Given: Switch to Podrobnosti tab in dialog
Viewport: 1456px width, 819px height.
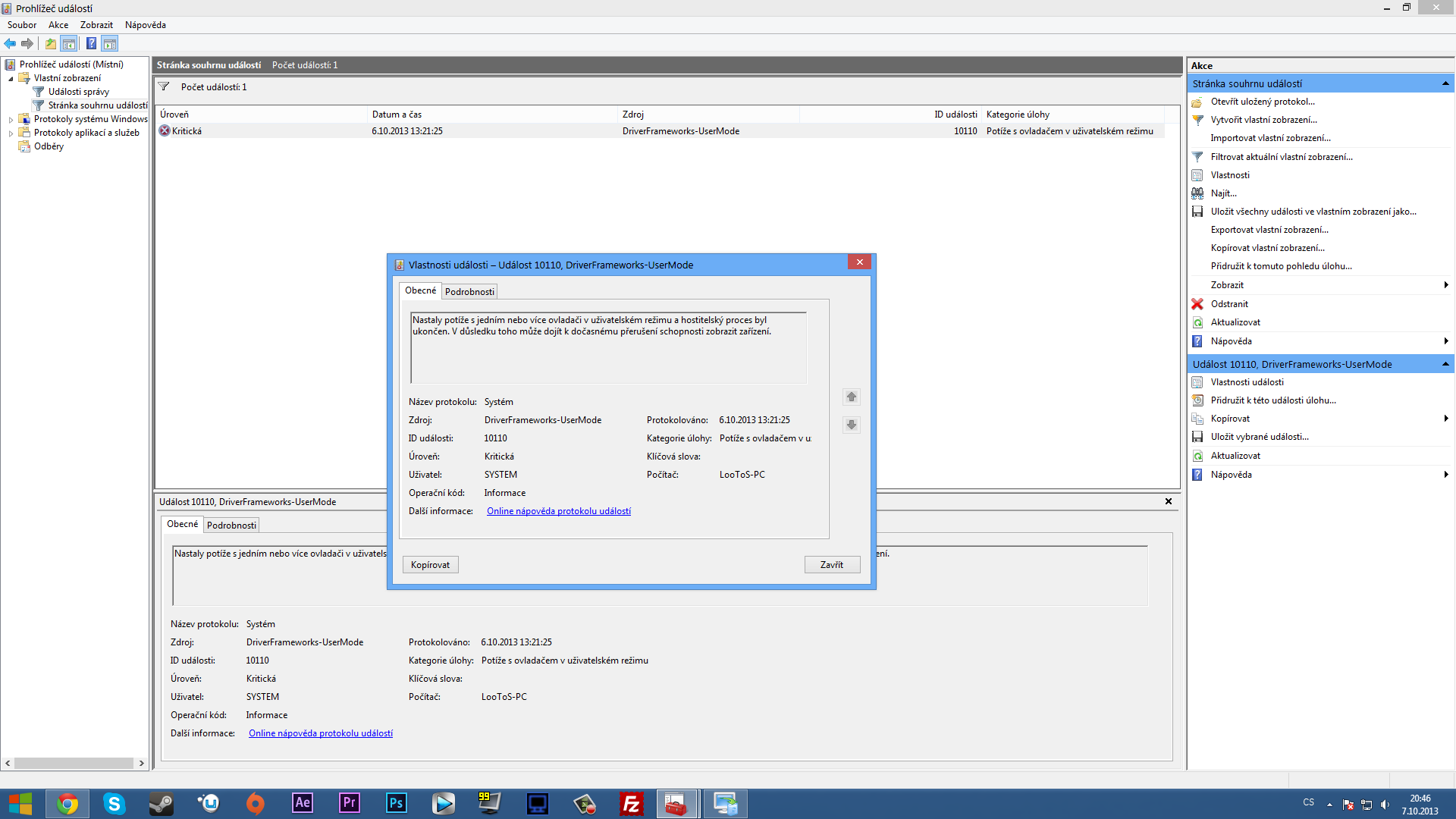Looking at the screenshot, I should click(x=469, y=291).
